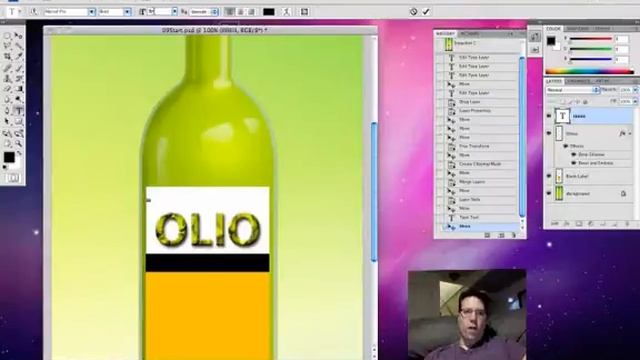This screenshot has height=360, width=640.
Task: Select the Crop tool
Action: click(x=7, y=56)
